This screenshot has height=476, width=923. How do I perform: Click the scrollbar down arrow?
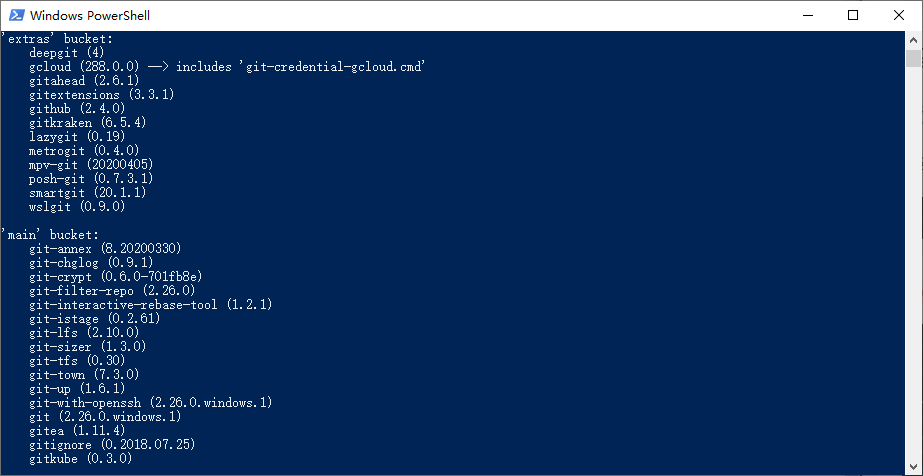[x=913, y=467]
